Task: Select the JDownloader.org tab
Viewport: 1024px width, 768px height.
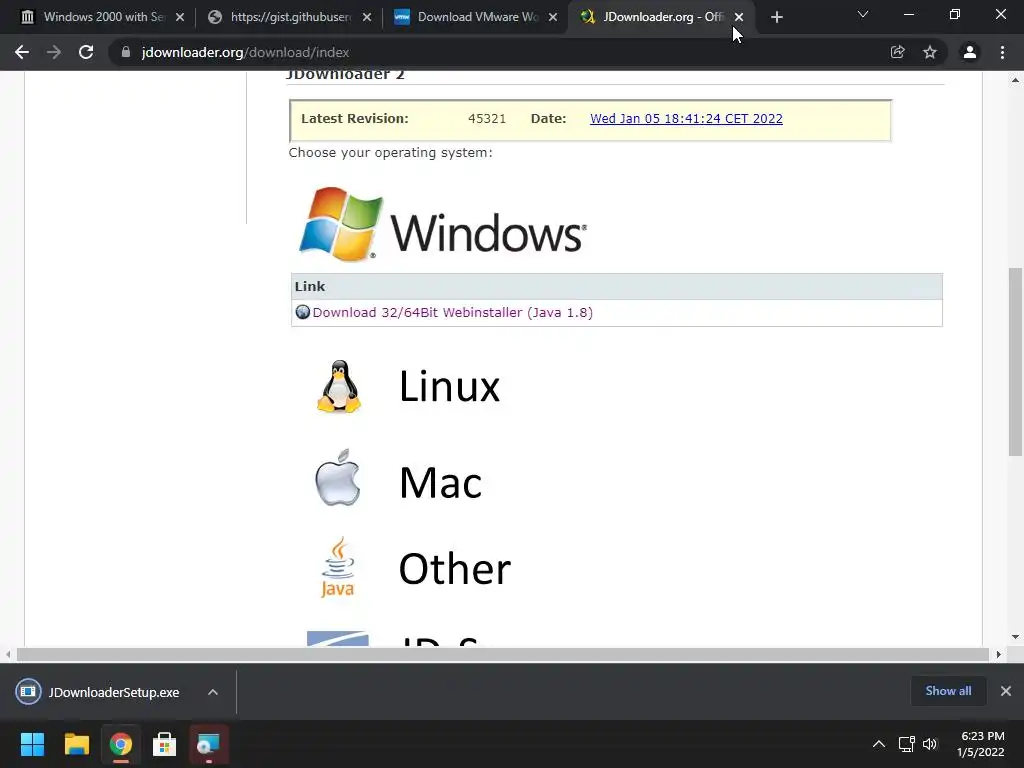Action: (661, 17)
